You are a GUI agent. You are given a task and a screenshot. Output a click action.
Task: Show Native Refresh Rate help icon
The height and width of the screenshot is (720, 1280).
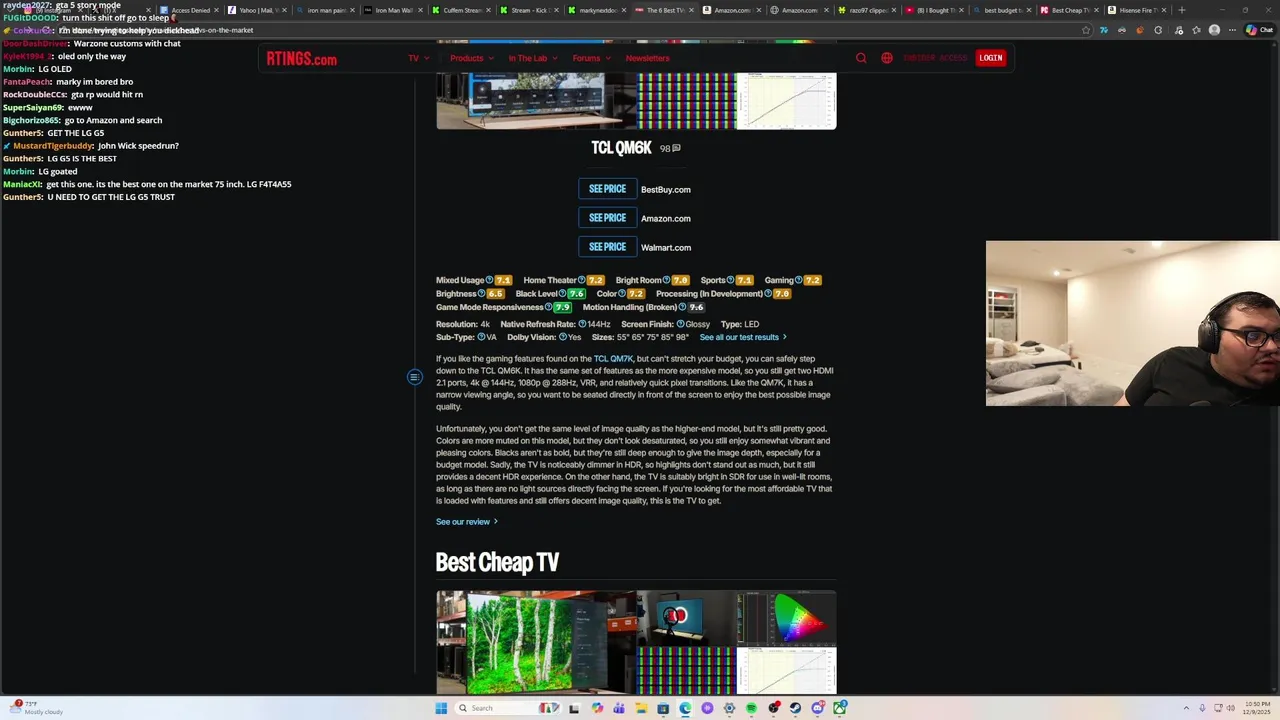(582, 324)
